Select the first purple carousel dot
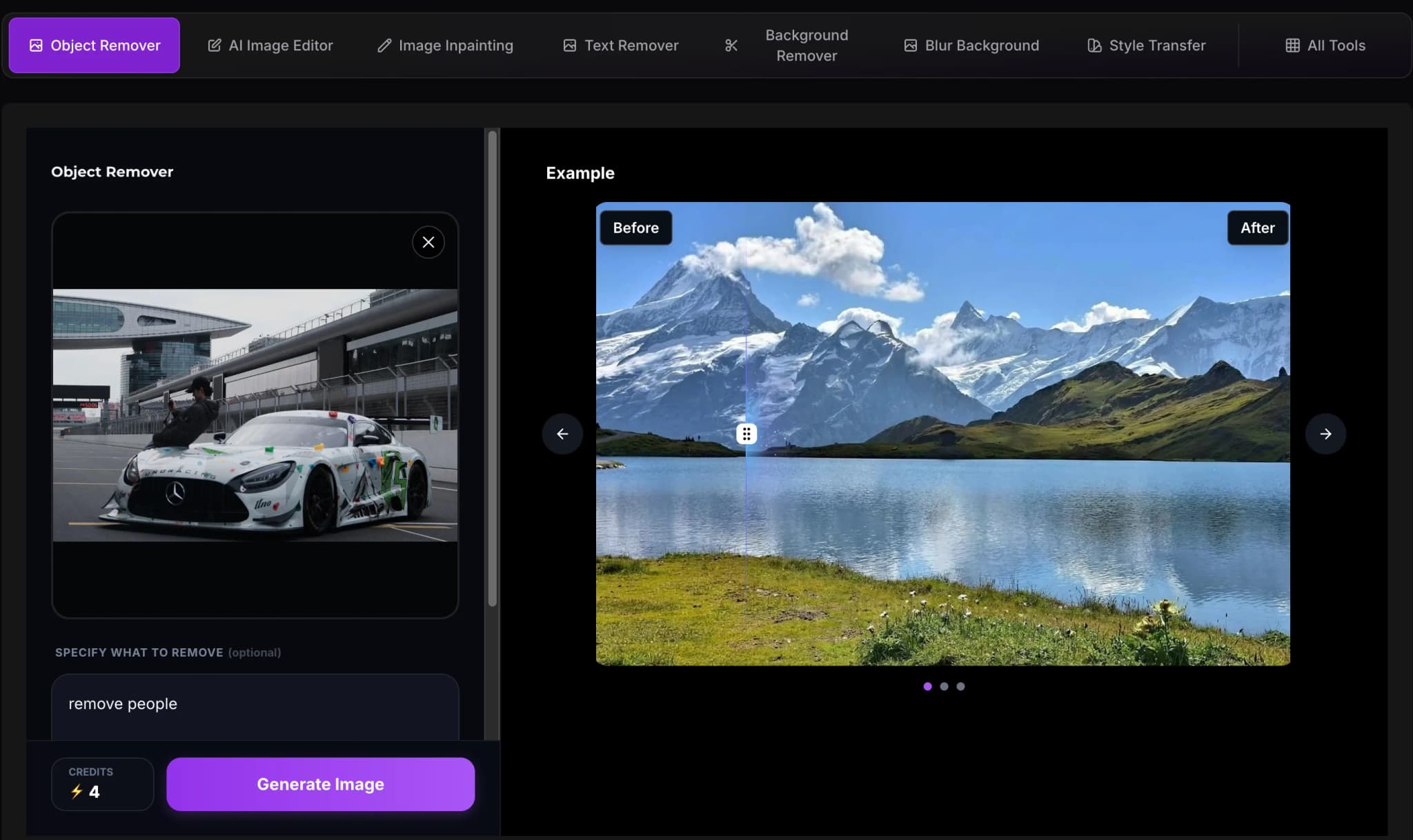The width and height of the screenshot is (1413, 840). click(x=927, y=686)
